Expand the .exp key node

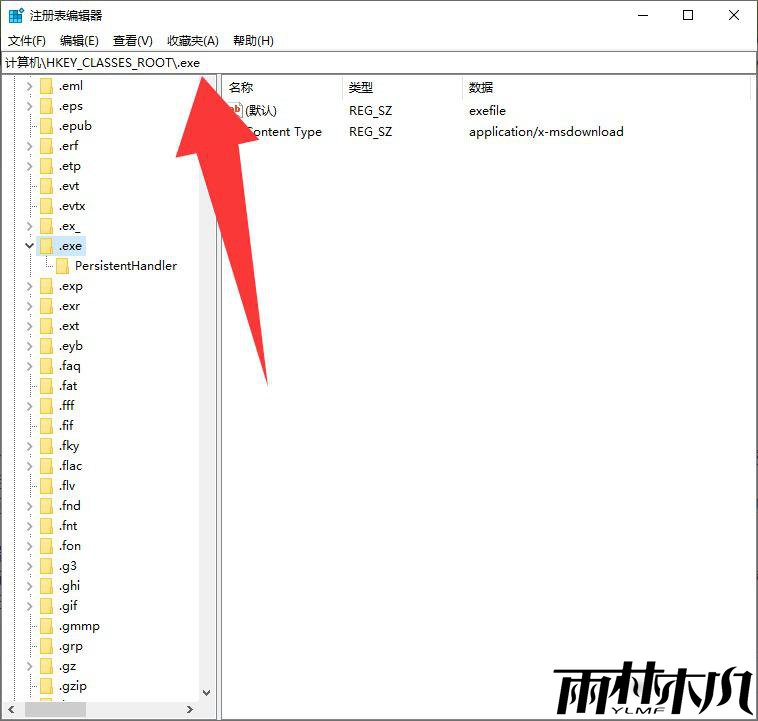29,286
